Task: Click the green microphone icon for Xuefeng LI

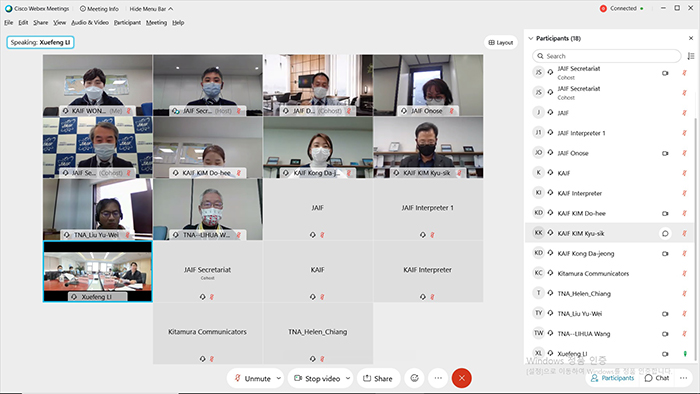Action: pos(685,354)
